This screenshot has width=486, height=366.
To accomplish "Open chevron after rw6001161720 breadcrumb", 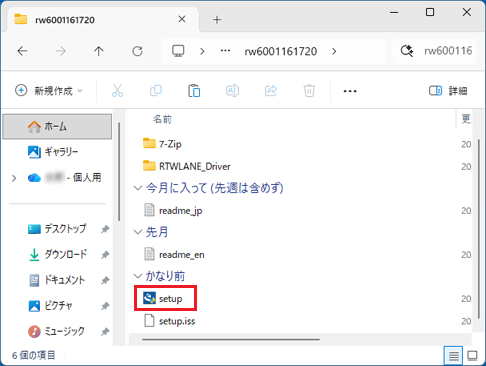I will point(334,51).
